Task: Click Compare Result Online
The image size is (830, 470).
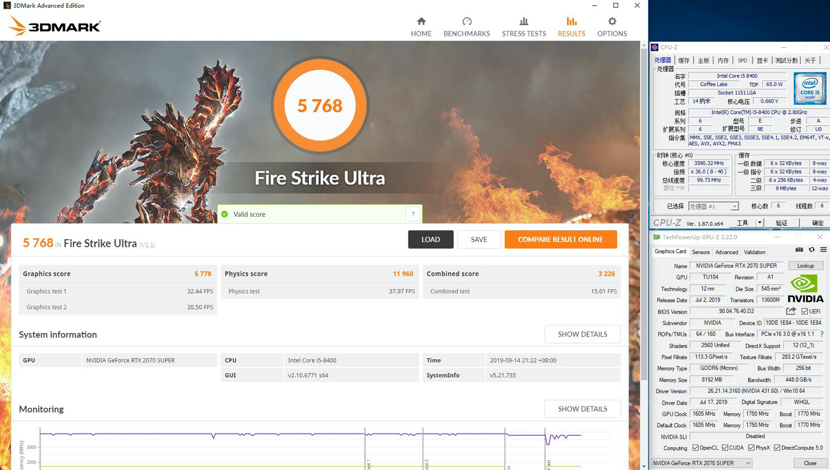Action: [561, 239]
